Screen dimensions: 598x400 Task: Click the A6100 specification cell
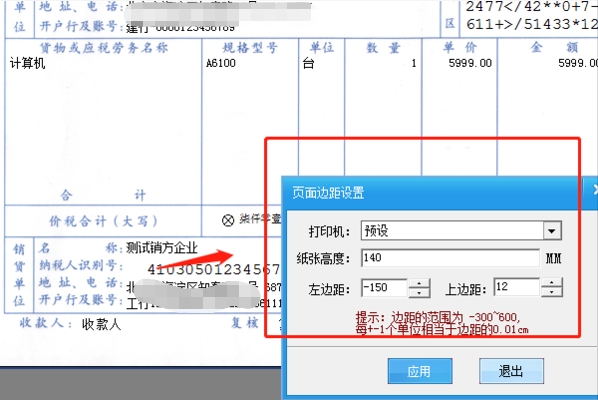221,63
